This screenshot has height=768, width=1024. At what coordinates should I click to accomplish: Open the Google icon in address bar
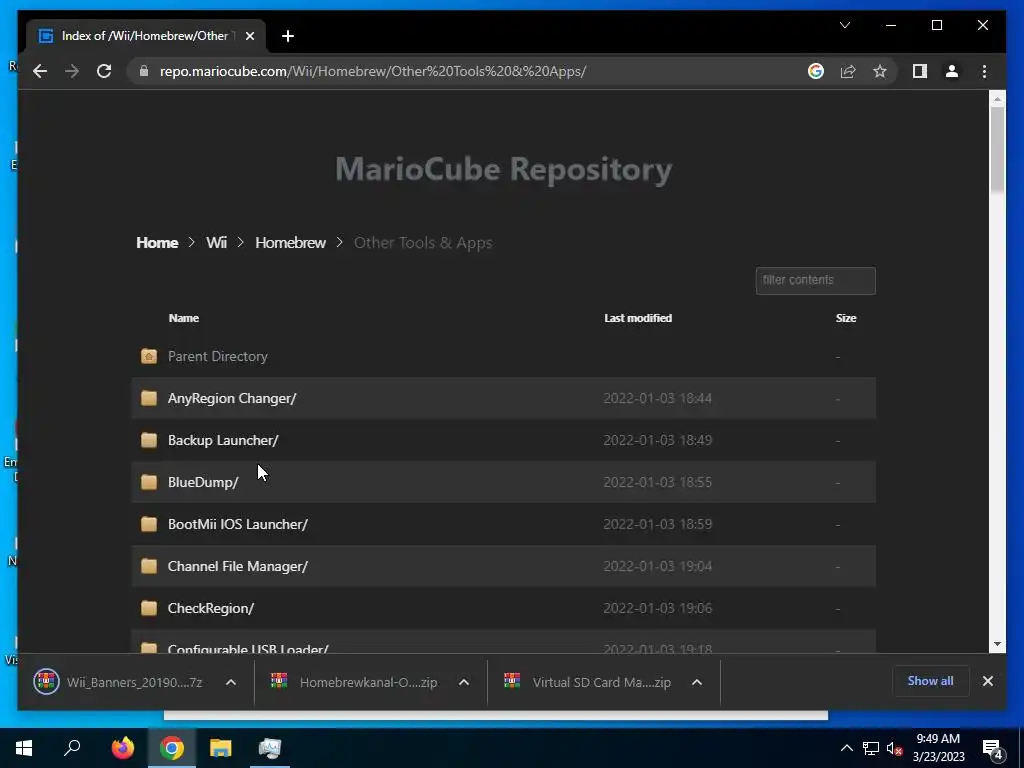[816, 71]
